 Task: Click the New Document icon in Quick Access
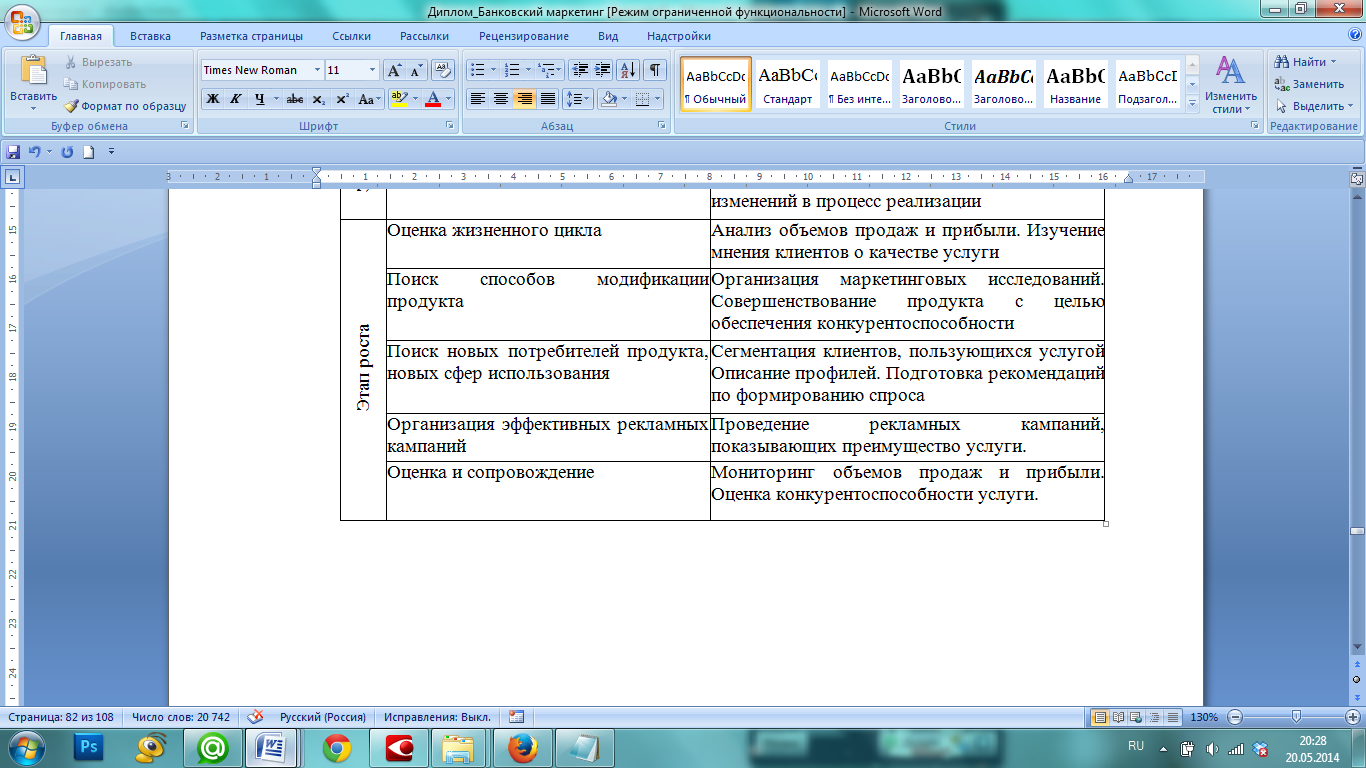(89, 152)
